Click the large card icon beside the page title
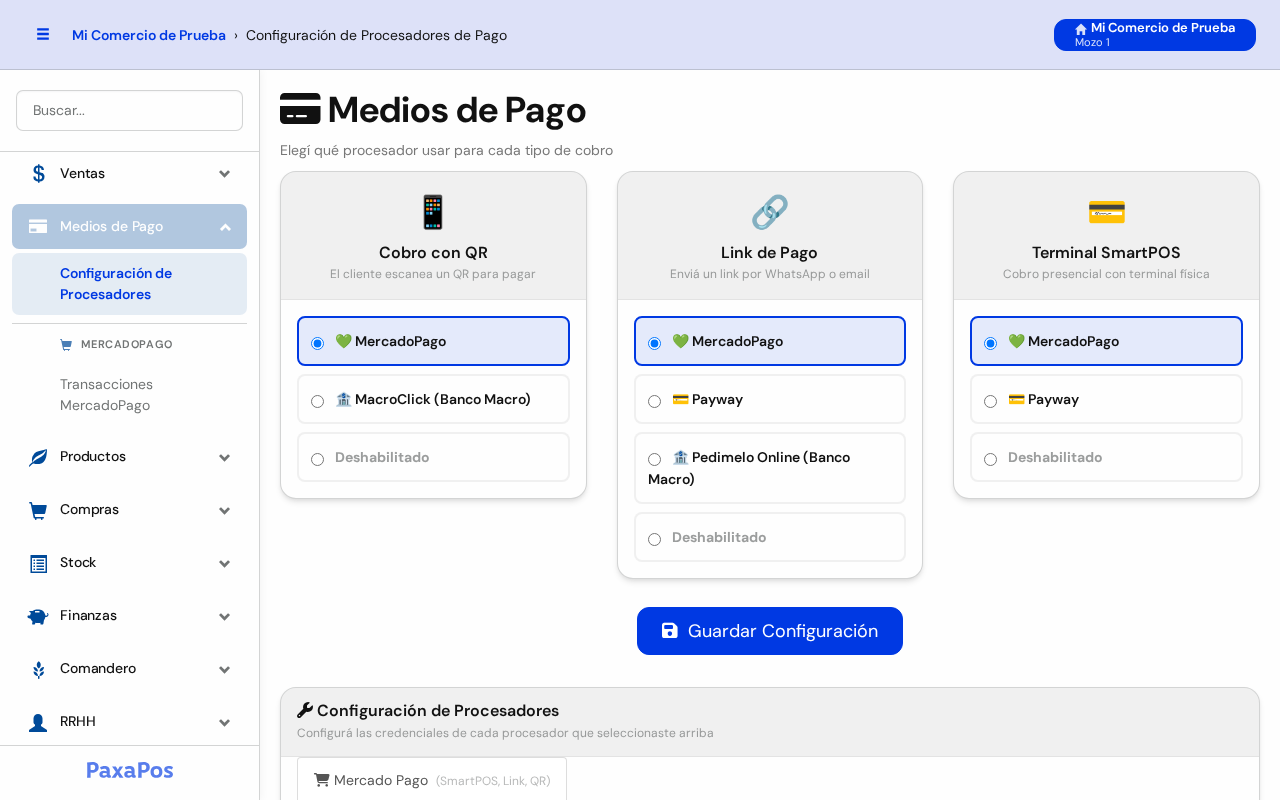 (300, 109)
